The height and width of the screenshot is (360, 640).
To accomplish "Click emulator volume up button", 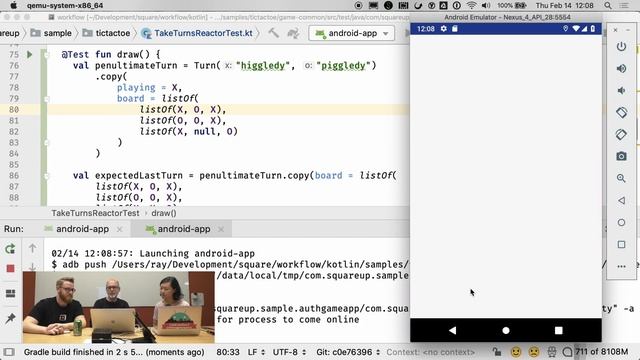I will 621,68.
